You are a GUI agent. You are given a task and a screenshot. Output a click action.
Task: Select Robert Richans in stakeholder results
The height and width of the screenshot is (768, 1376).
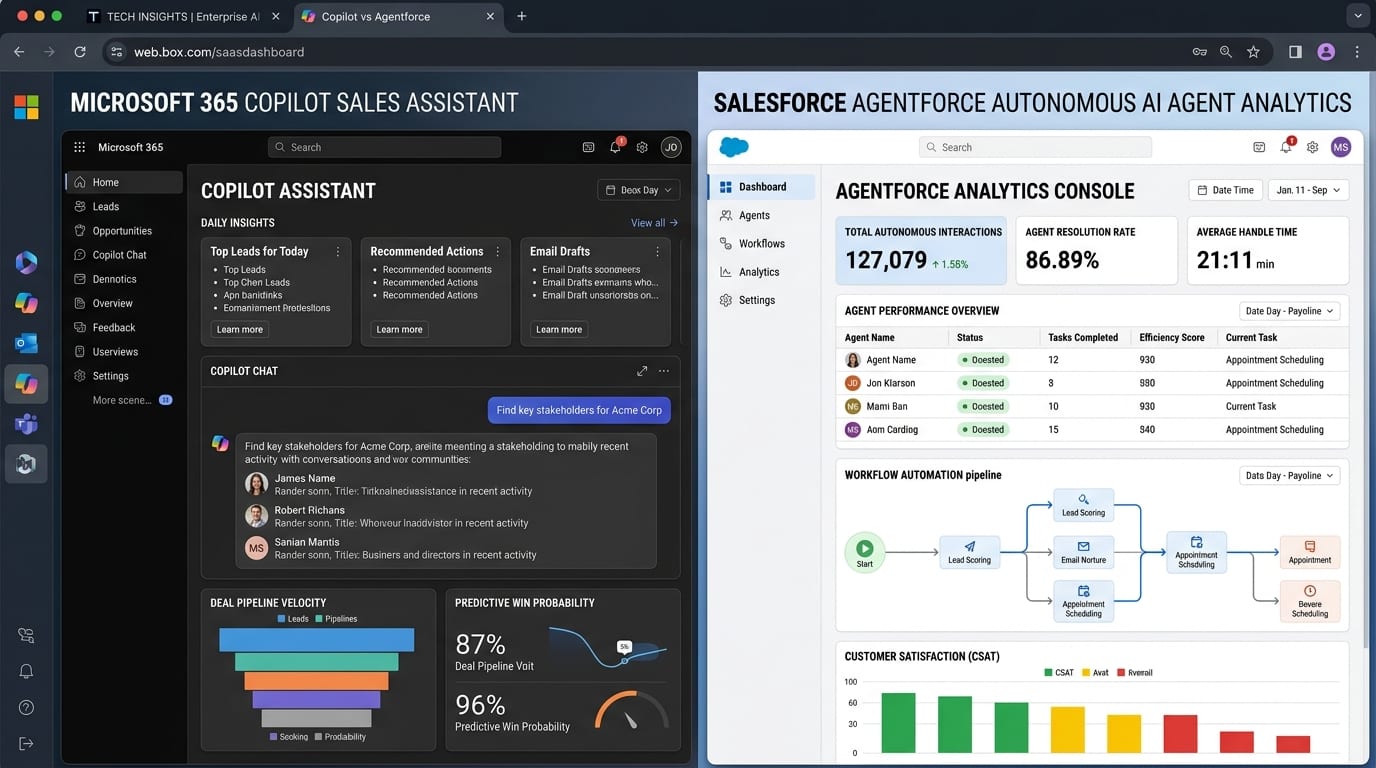[309, 510]
